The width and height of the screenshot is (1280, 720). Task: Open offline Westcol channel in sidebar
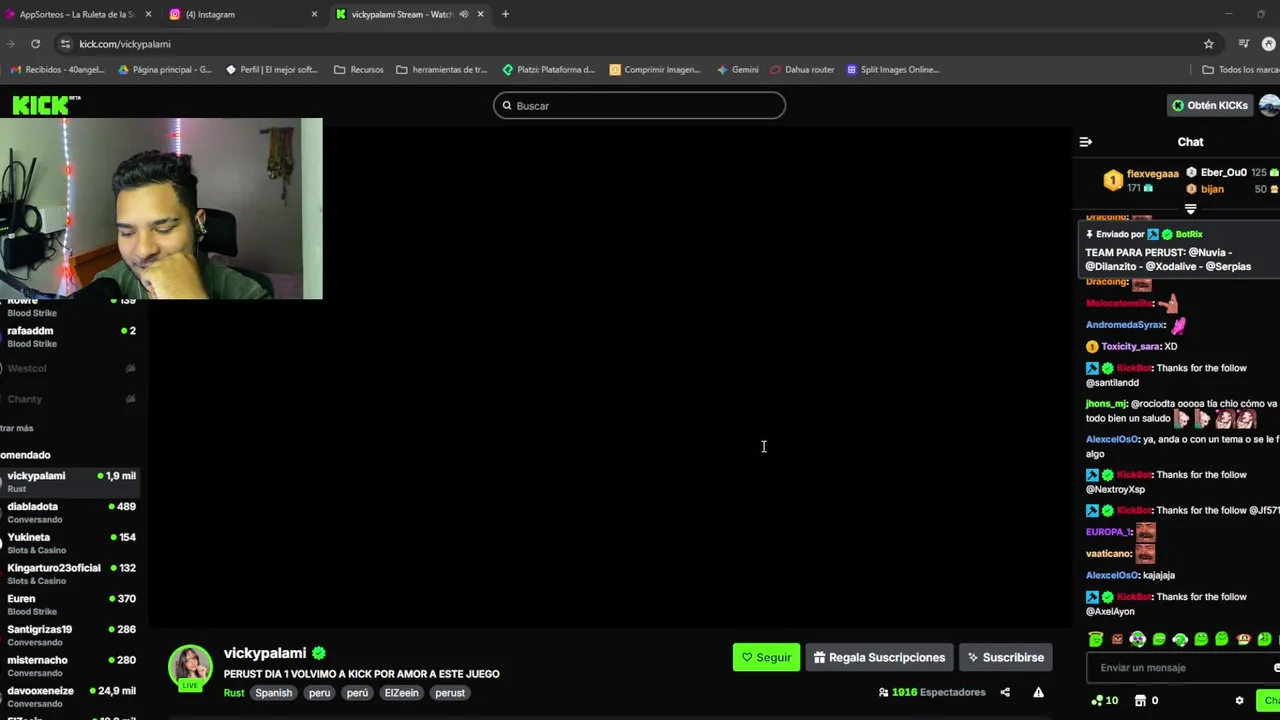tap(70, 368)
